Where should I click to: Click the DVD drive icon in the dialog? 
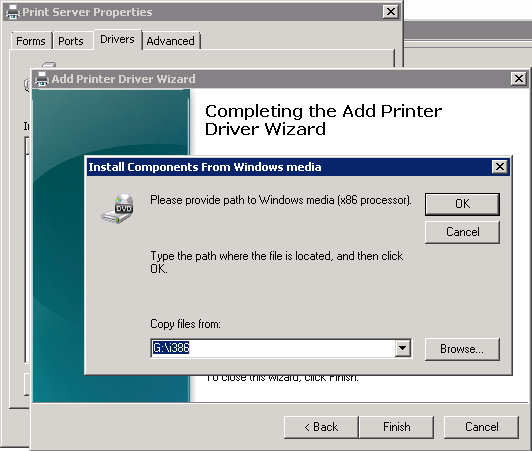(x=117, y=208)
